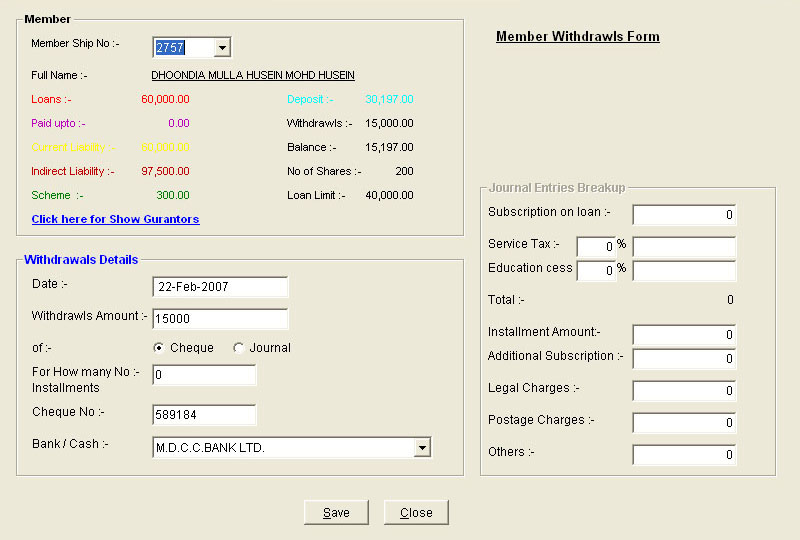This screenshot has height=540, width=800.
Task: Select the Cheque radio button
Action: click(x=159, y=348)
